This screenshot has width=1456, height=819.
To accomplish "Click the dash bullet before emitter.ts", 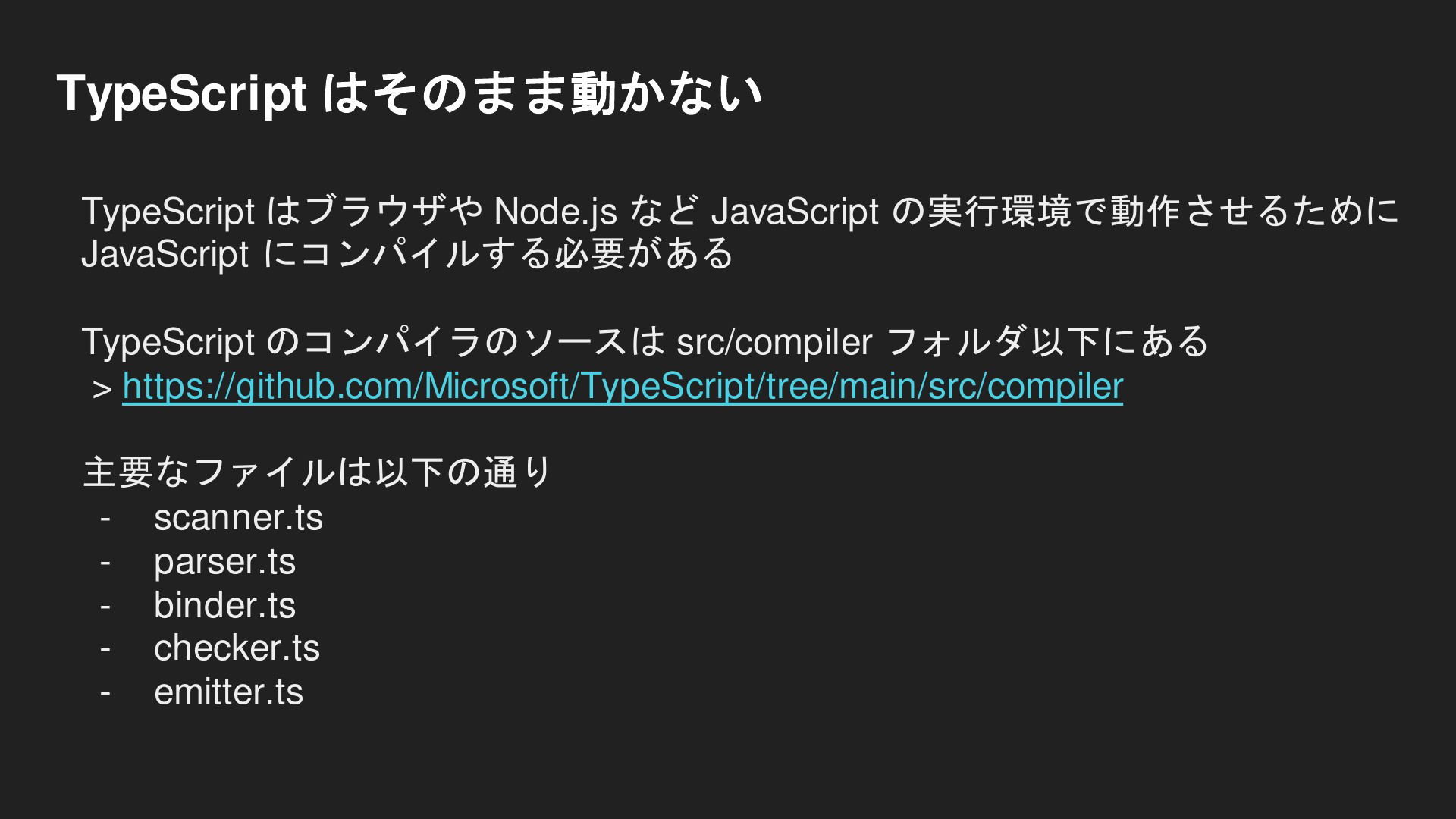I will pyautogui.click(x=105, y=693).
